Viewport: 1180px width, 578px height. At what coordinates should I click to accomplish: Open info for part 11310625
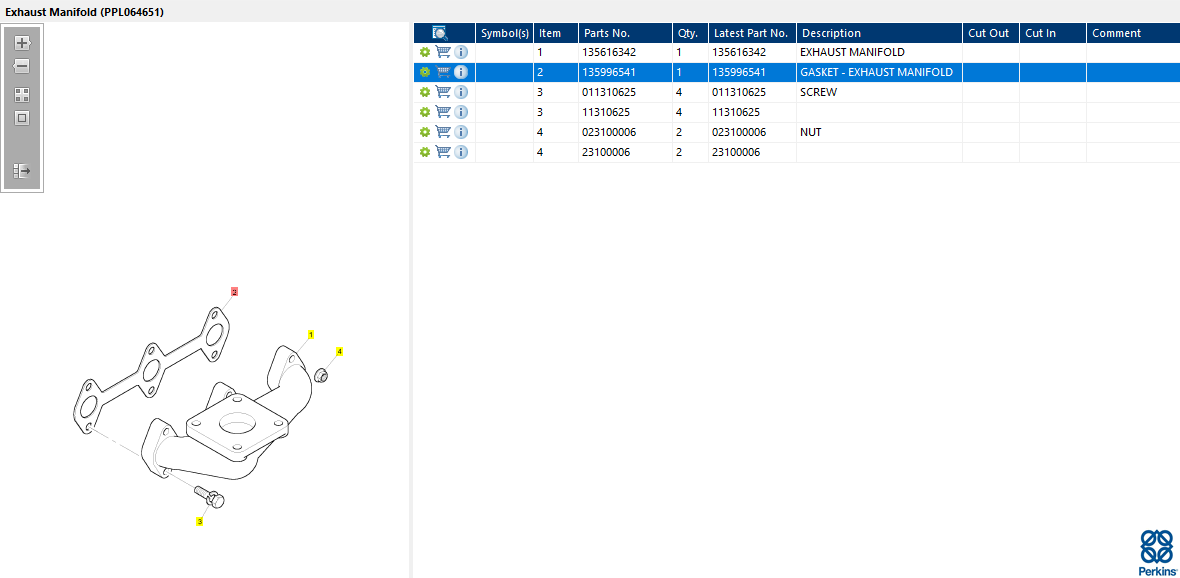tap(461, 112)
